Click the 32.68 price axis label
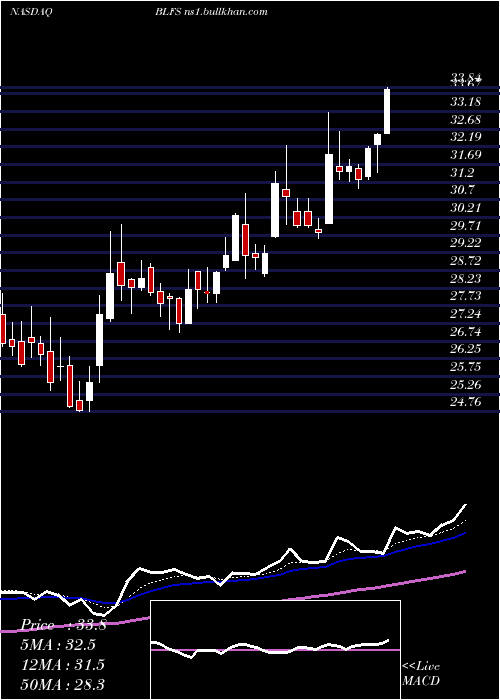Image resolution: width=500 pixels, height=700 pixels. tap(466, 120)
